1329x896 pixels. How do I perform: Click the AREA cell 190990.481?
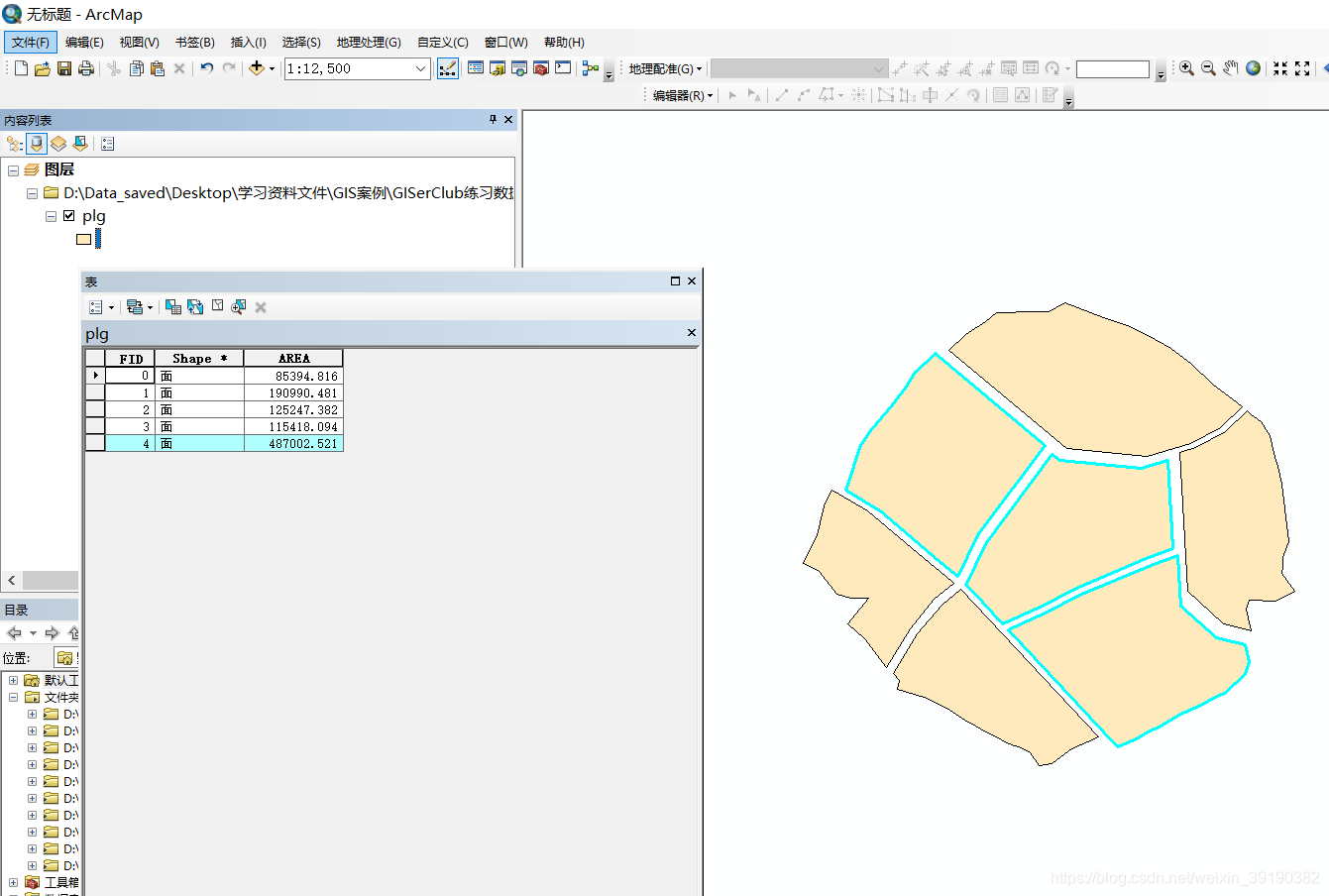point(293,392)
